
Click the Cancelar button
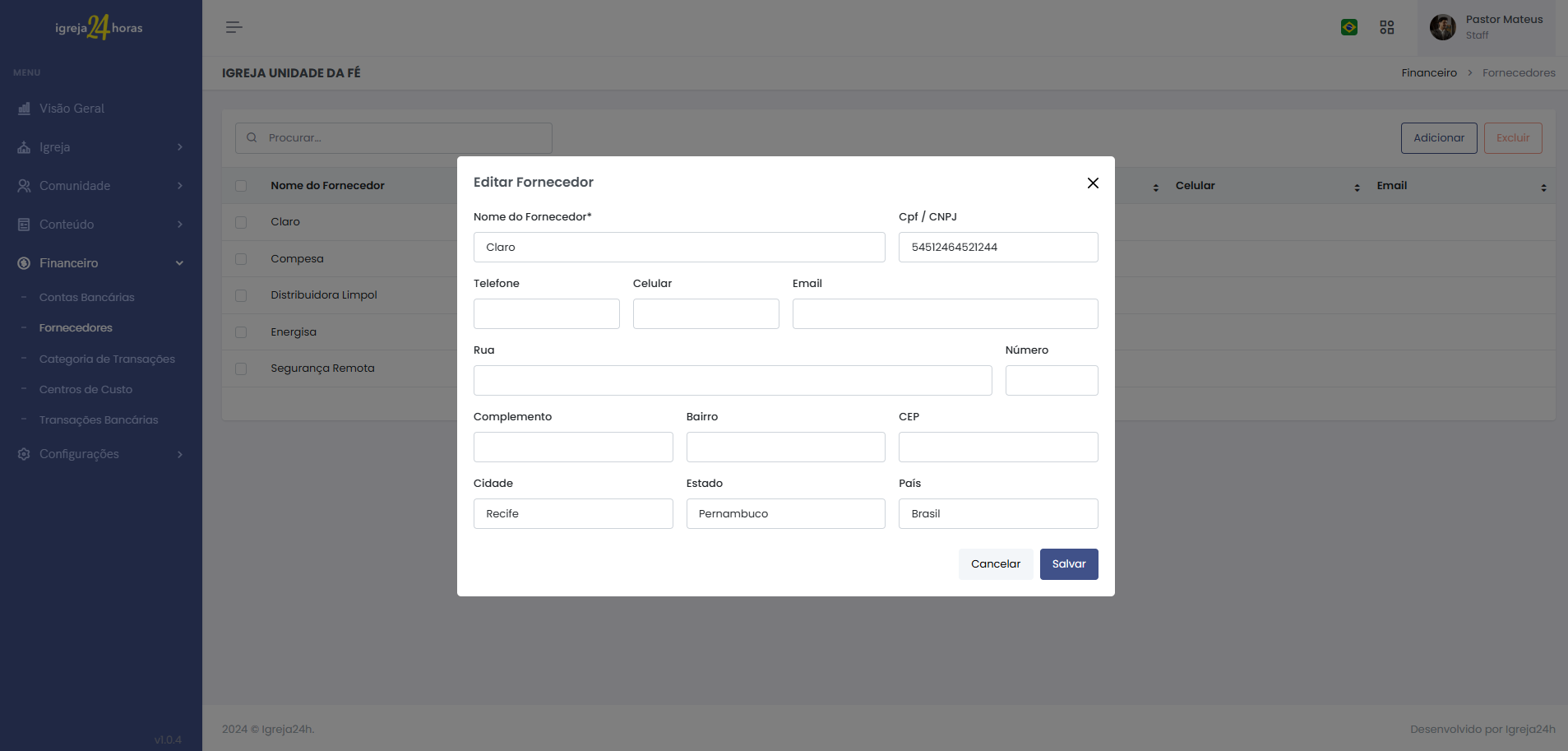point(995,564)
